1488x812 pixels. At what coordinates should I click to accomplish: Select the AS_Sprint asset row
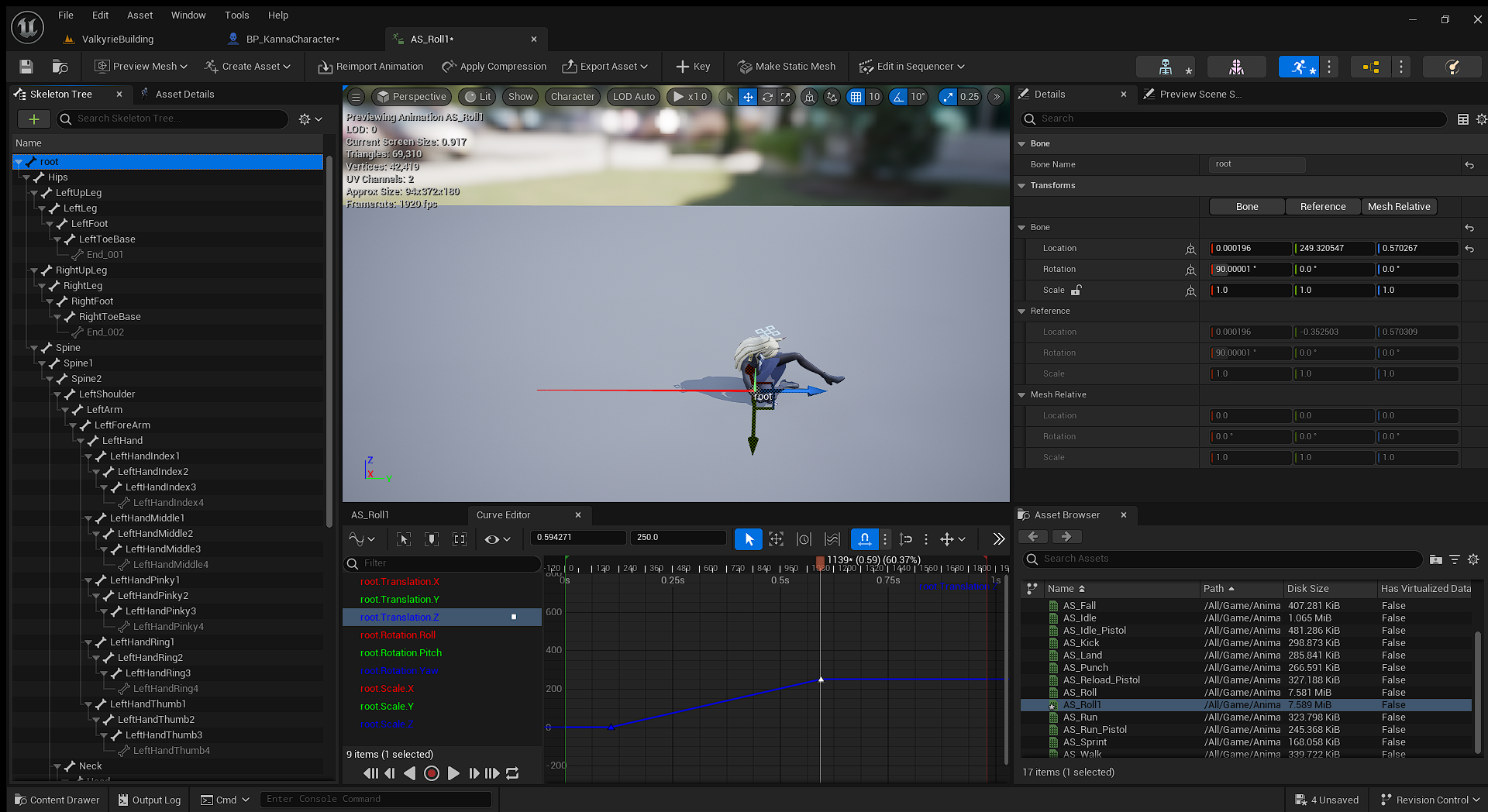[x=1246, y=742]
